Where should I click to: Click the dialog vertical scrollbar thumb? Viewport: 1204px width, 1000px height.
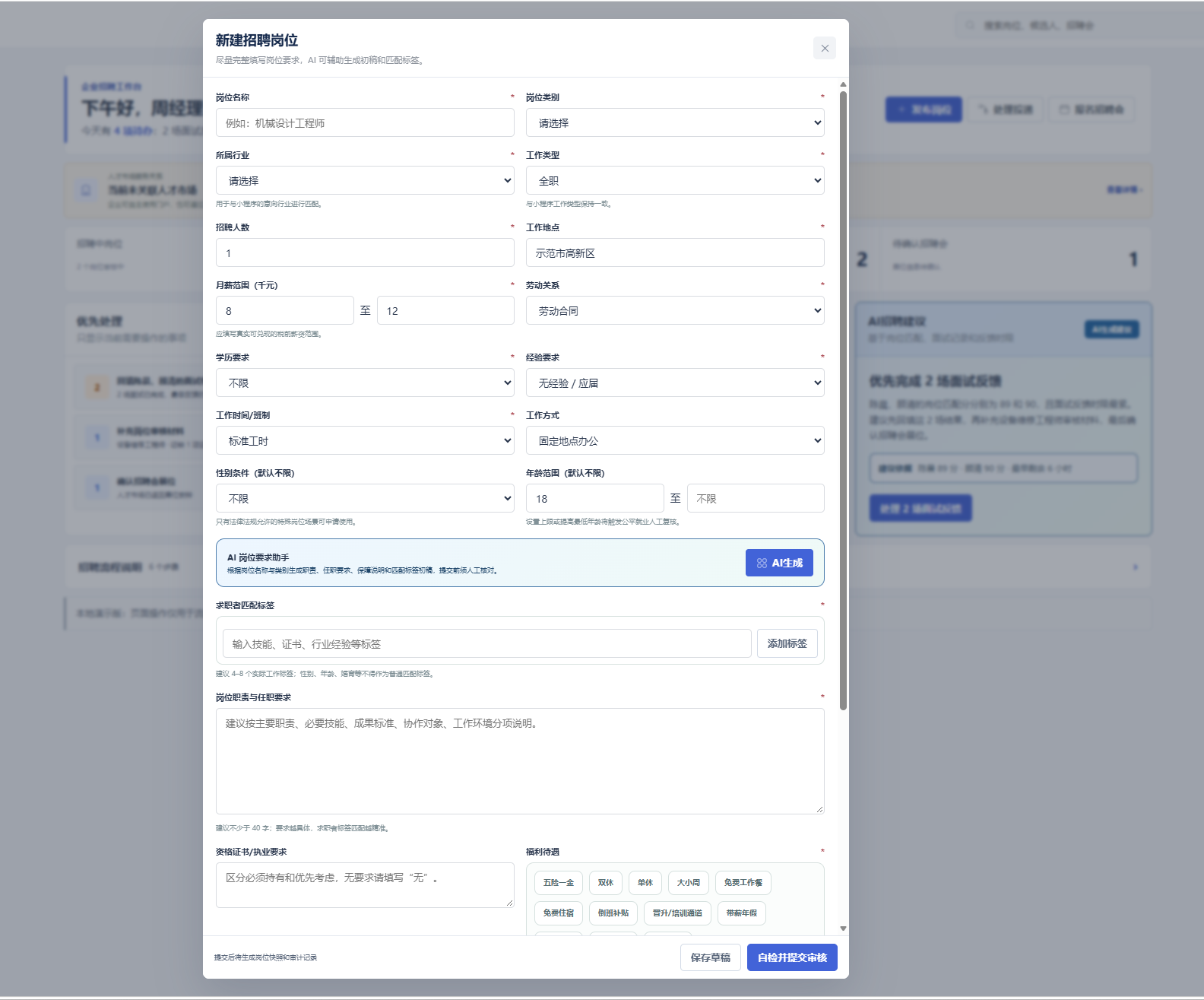coord(843,401)
